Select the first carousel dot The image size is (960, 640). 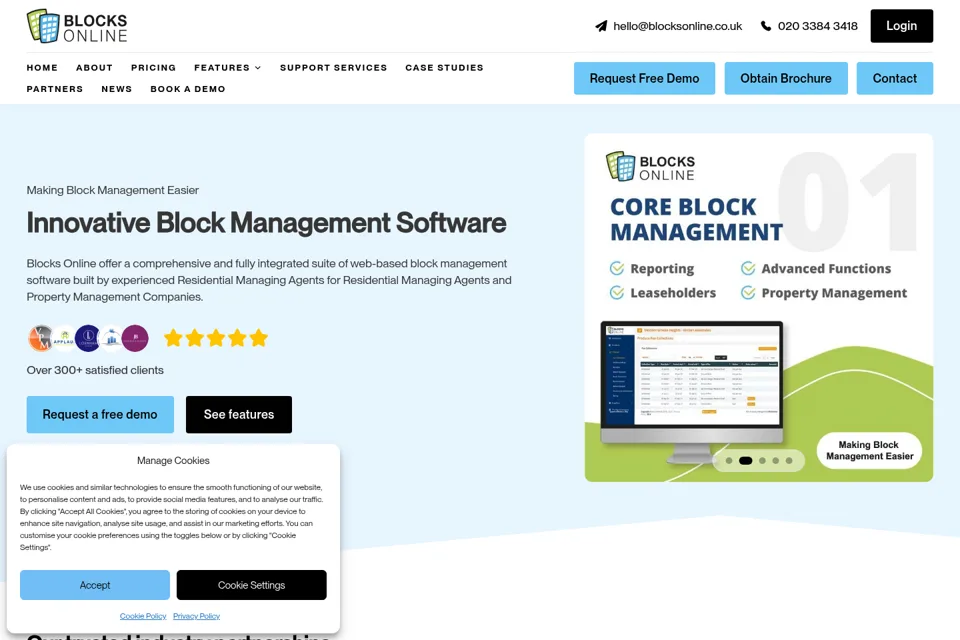point(729,461)
